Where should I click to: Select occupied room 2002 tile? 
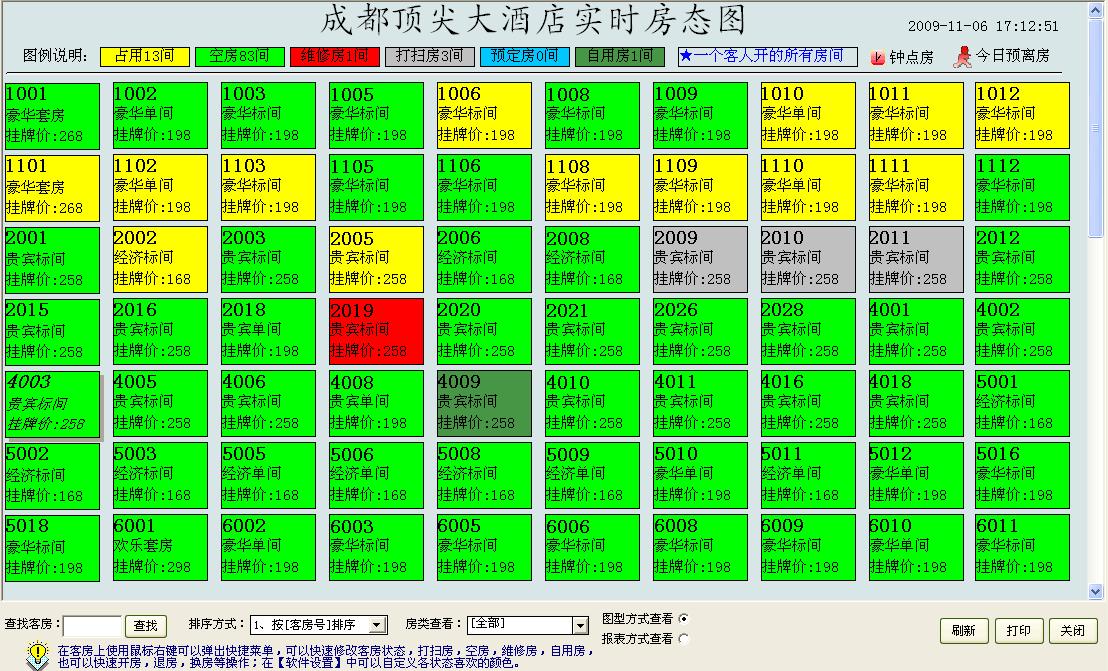coord(160,259)
